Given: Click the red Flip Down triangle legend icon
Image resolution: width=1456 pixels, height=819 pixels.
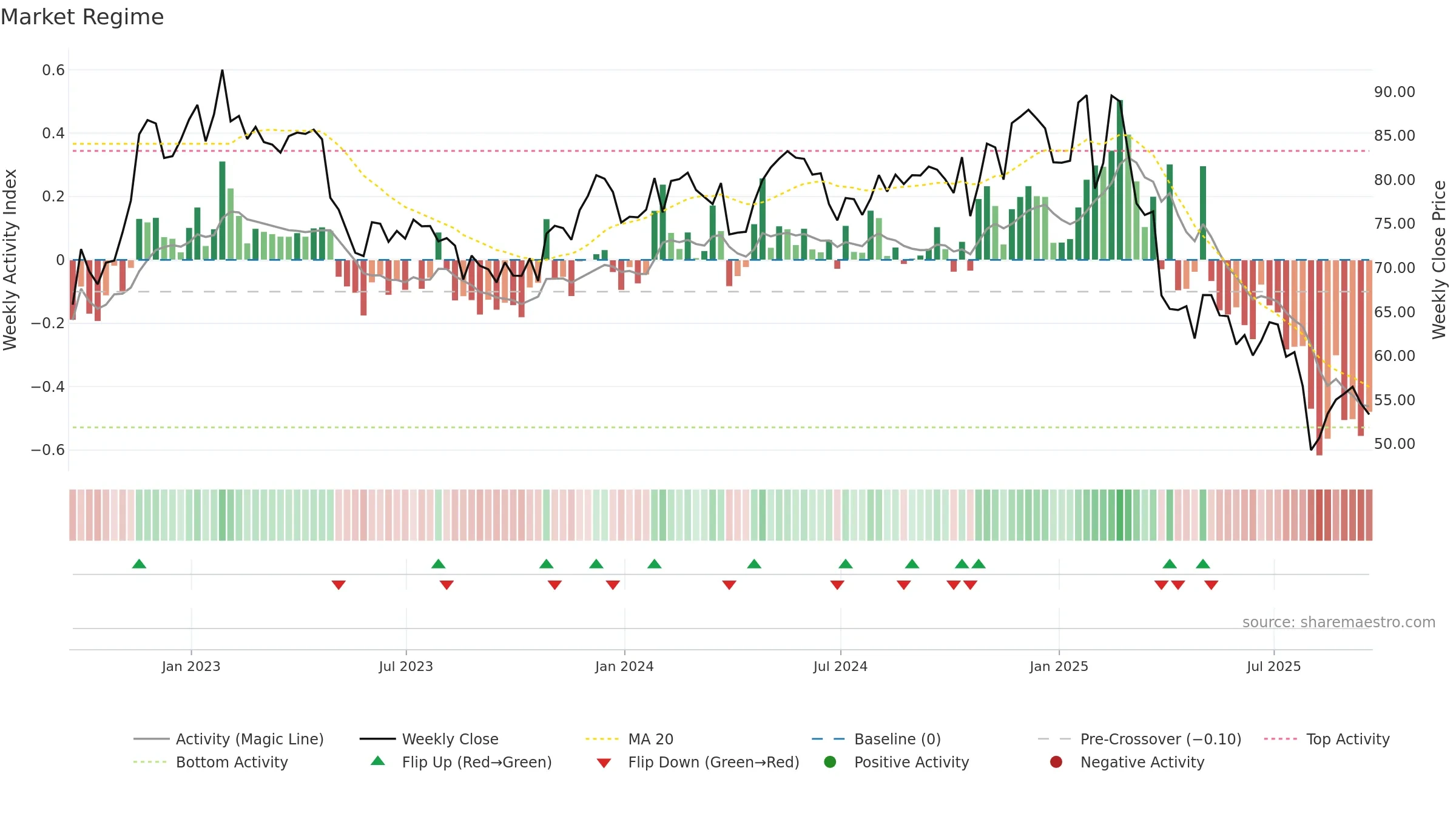Looking at the screenshot, I should coord(604,763).
